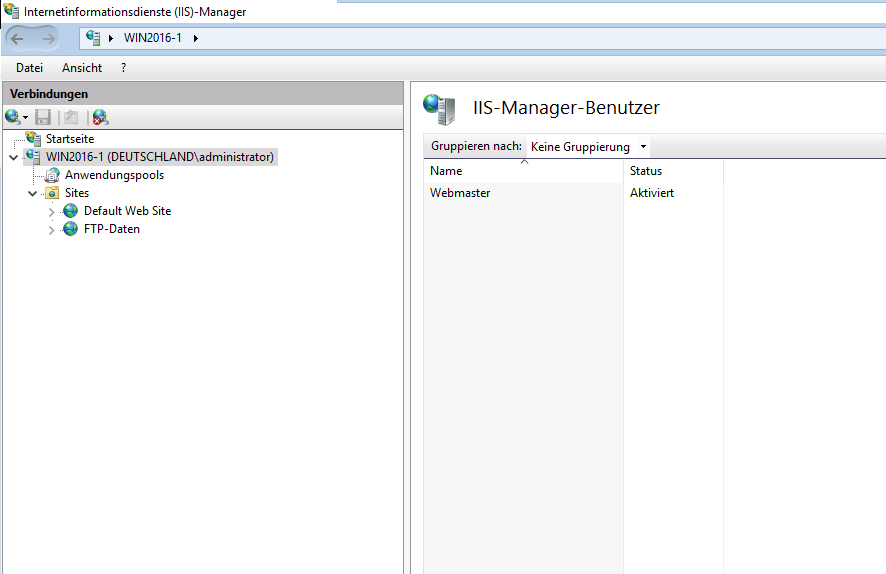Screen dimensions: 886x574
Task: Expand the FTP-Daten site node
Action: click(x=51, y=229)
